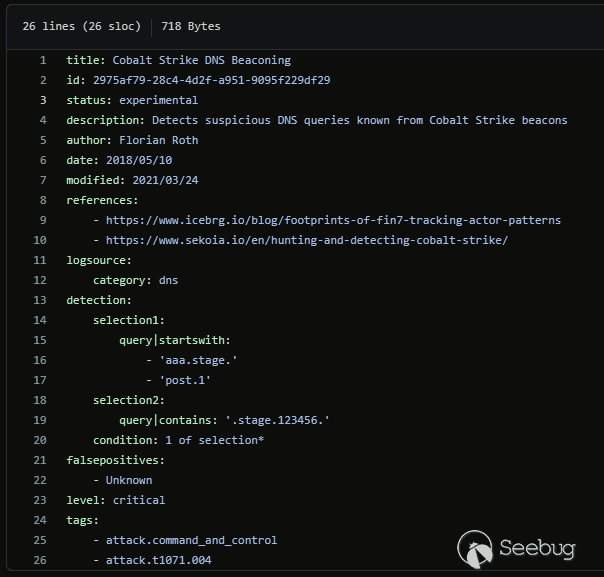
Task: Click the attack.t1071.004 tag
Action: (158, 560)
